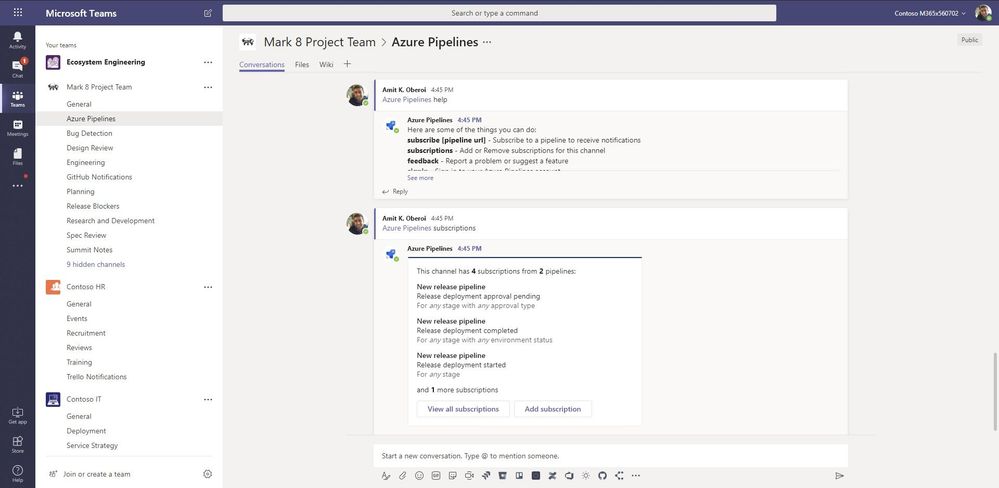999x488 pixels.
Task: Start a Meet now video call
Action: click(470, 475)
